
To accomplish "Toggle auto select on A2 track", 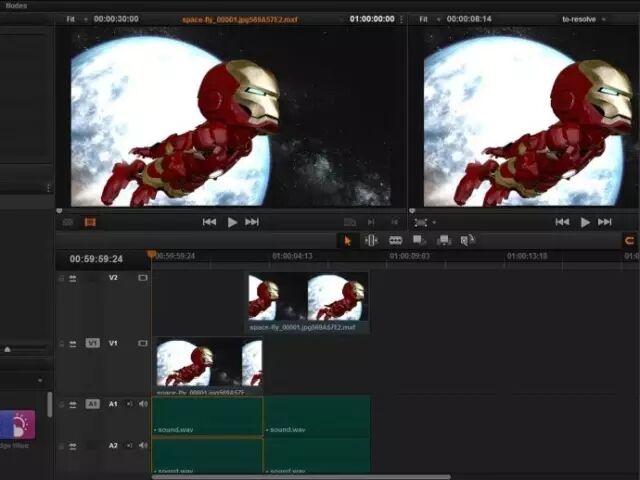I will (x=73, y=447).
